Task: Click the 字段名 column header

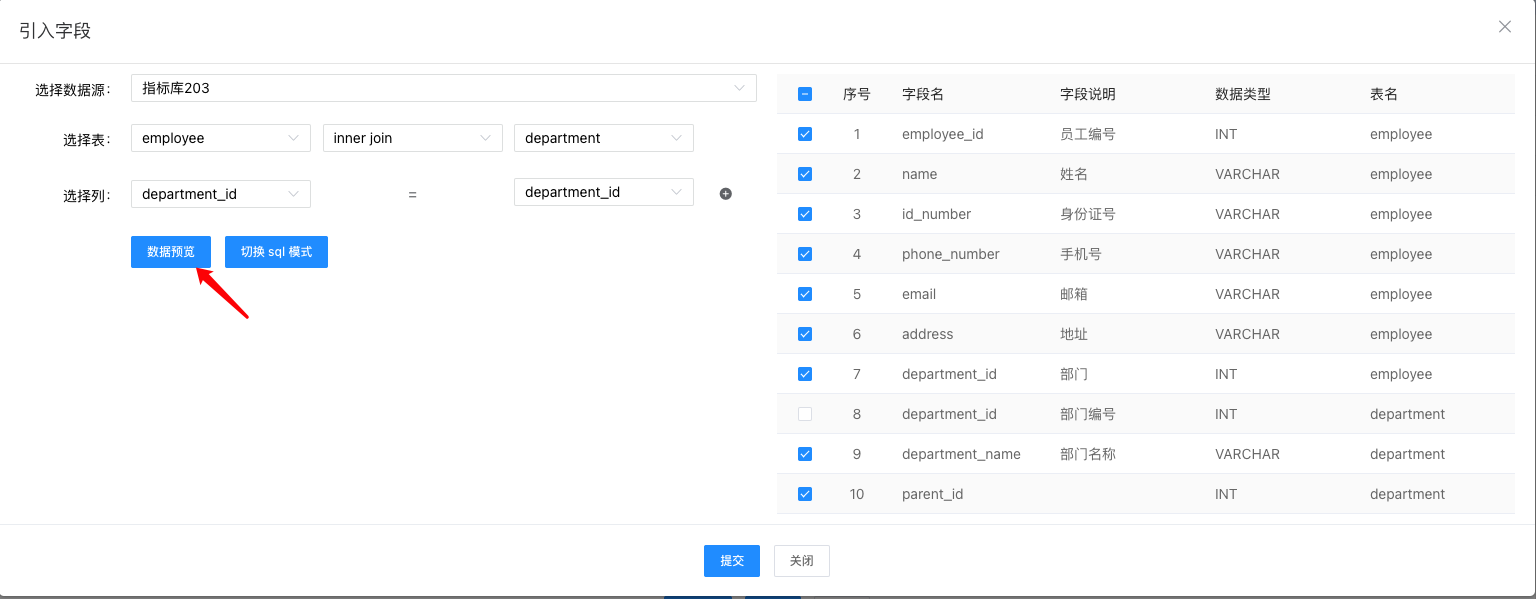Action: coord(922,94)
